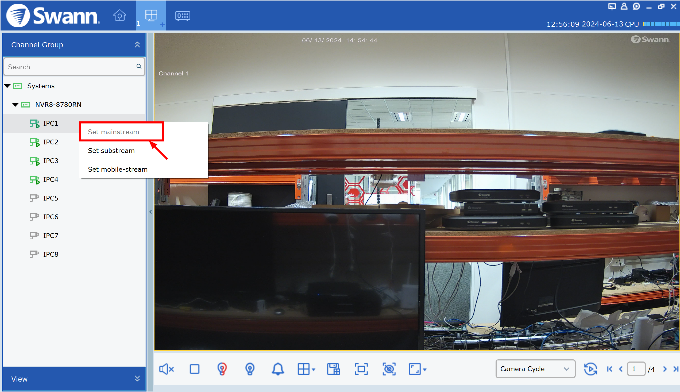This screenshot has width=680, height=392.
Task: Toggle the crossed-eye privacy icon
Action: (389, 369)
